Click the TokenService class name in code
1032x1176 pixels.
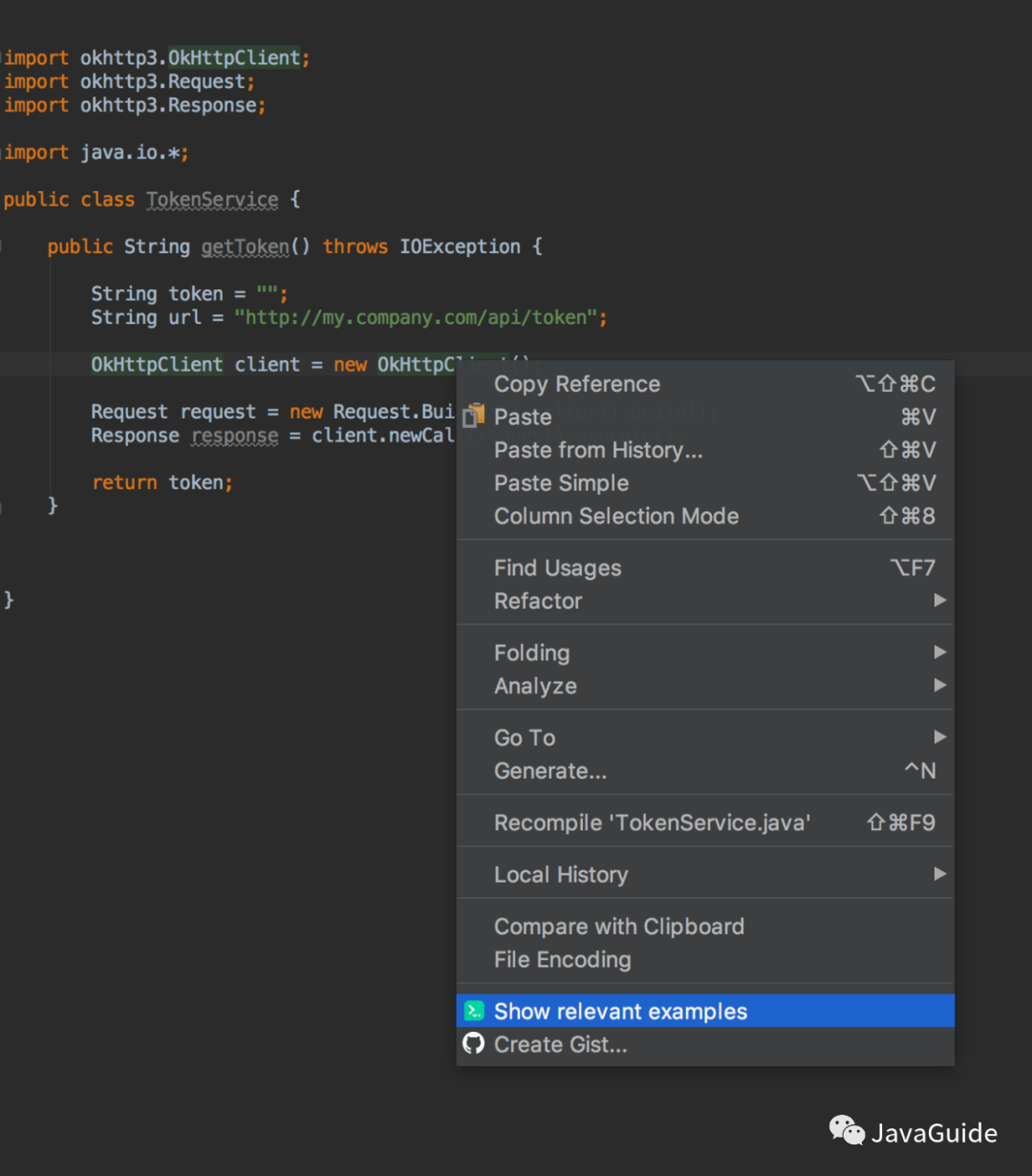coord(212,200)
